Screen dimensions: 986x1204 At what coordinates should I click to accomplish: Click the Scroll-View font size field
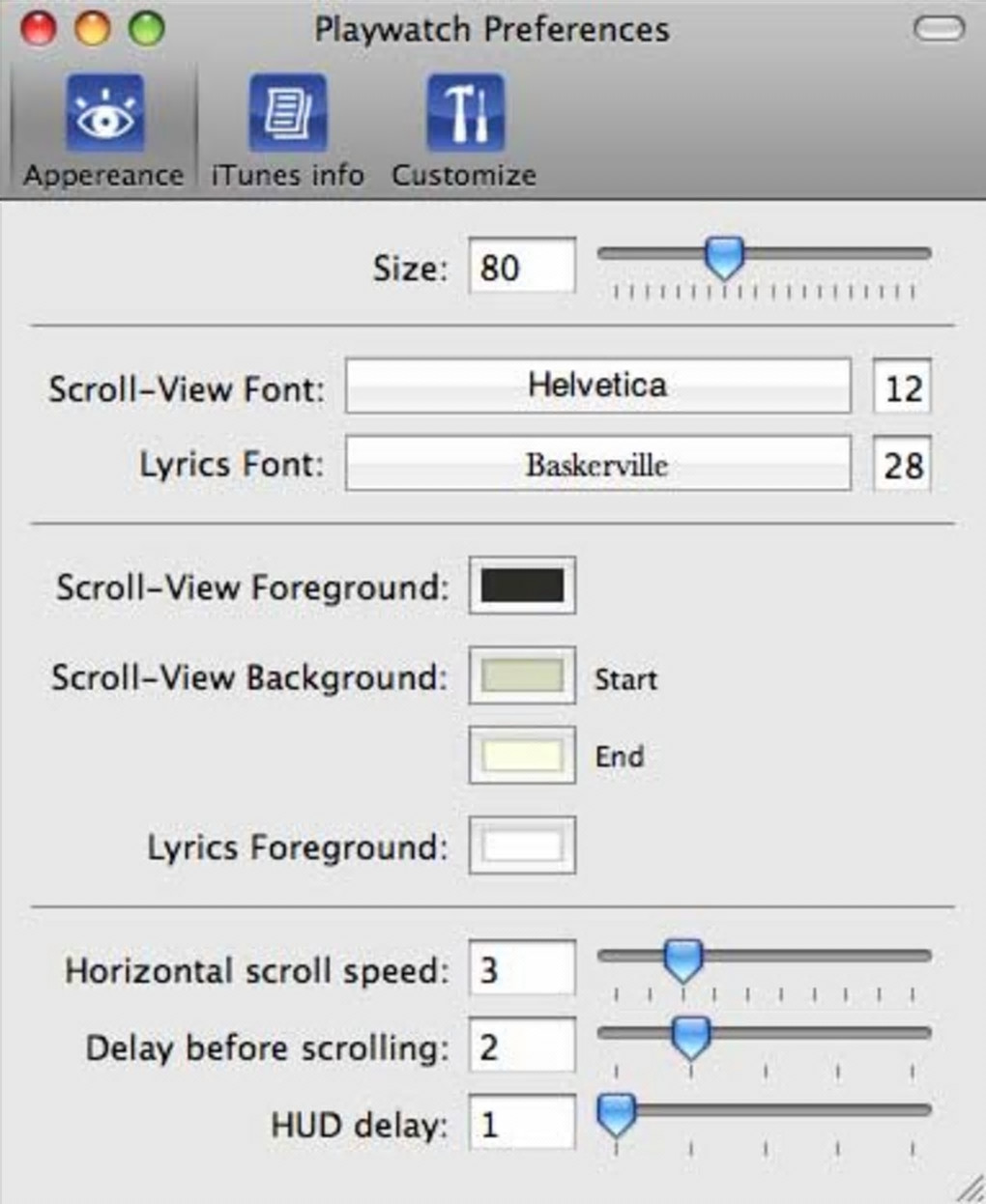(x=902, y=387)
